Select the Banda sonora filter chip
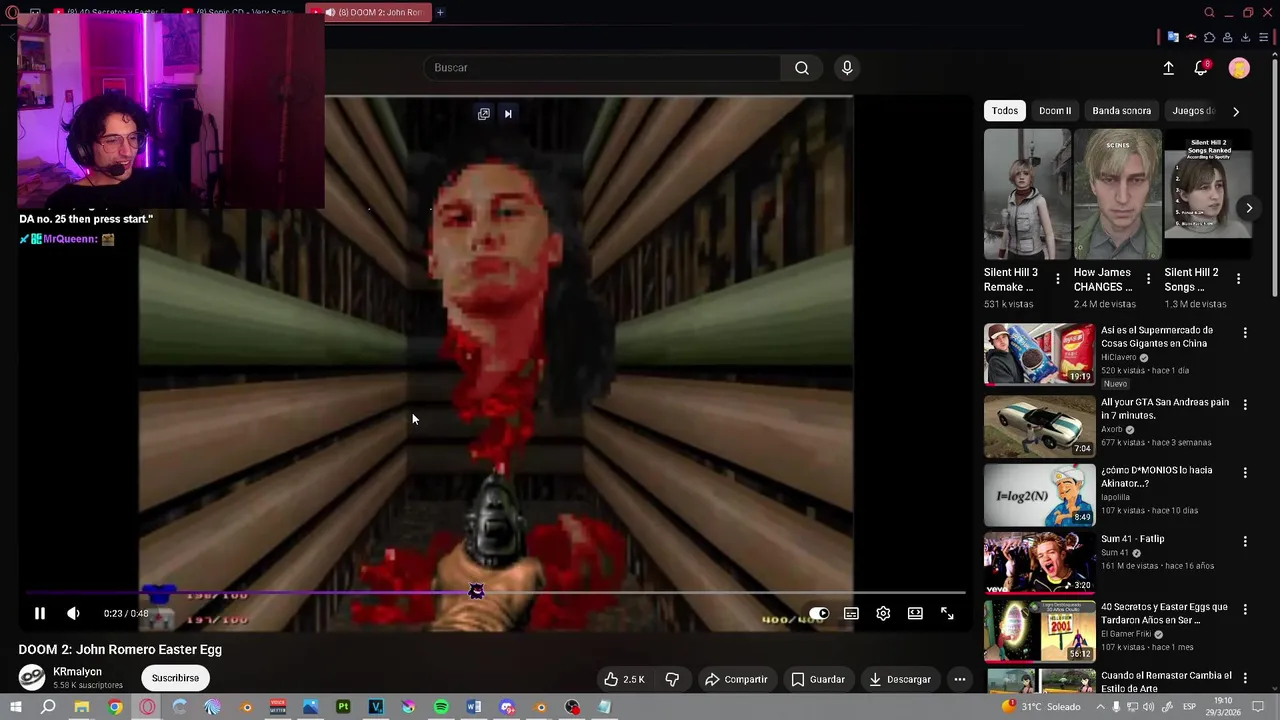Screen dimensions: 1280x720 tap(1121, 111)
